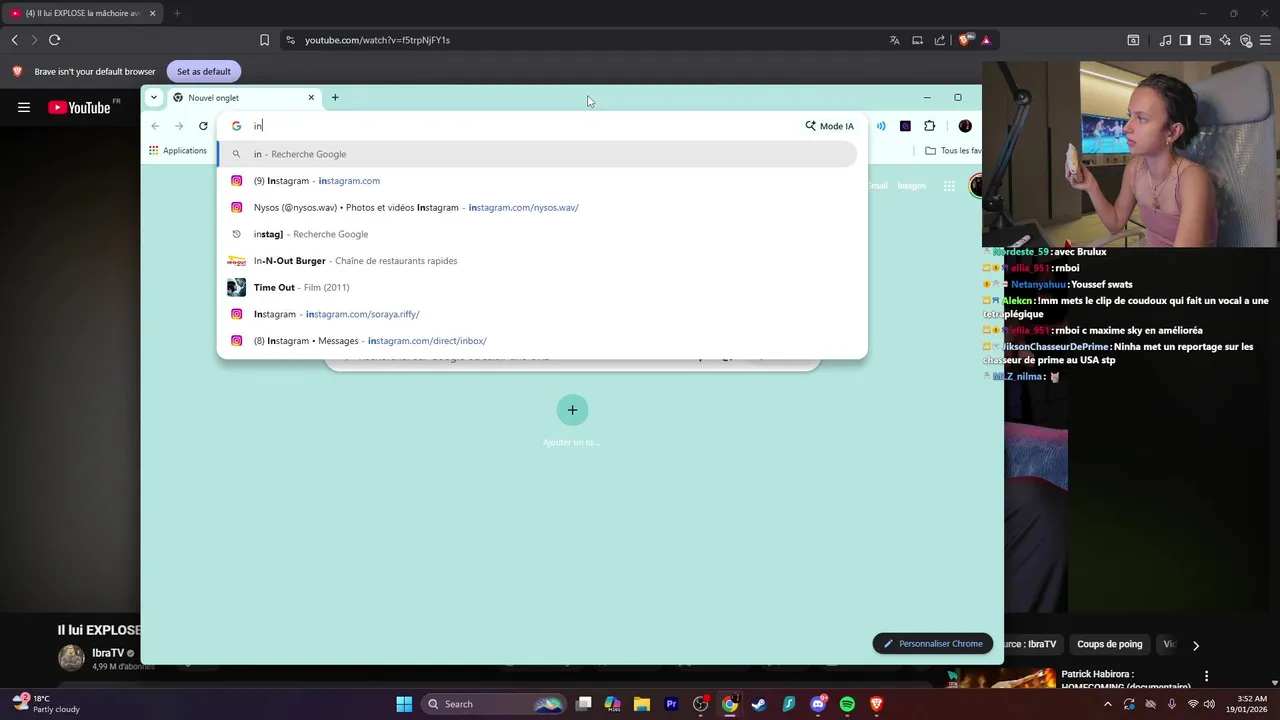Open the weather widget showing 18°C
1280x720 pixels.
(x=45, y=704)
